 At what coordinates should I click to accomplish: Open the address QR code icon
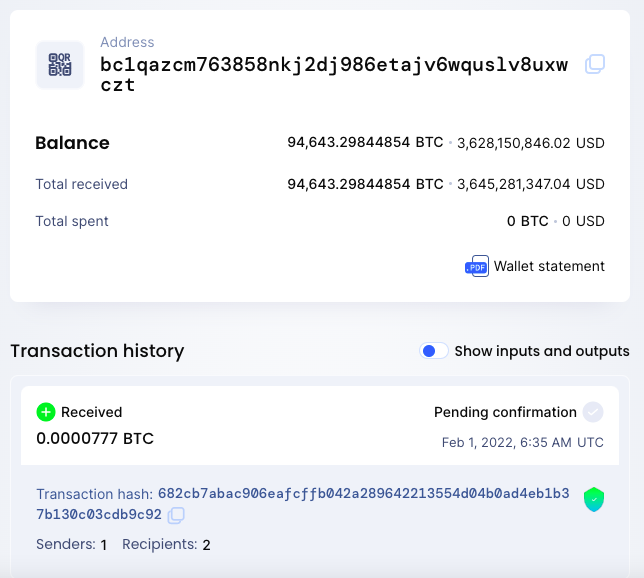pyautogui.click(x=60, y=64)
